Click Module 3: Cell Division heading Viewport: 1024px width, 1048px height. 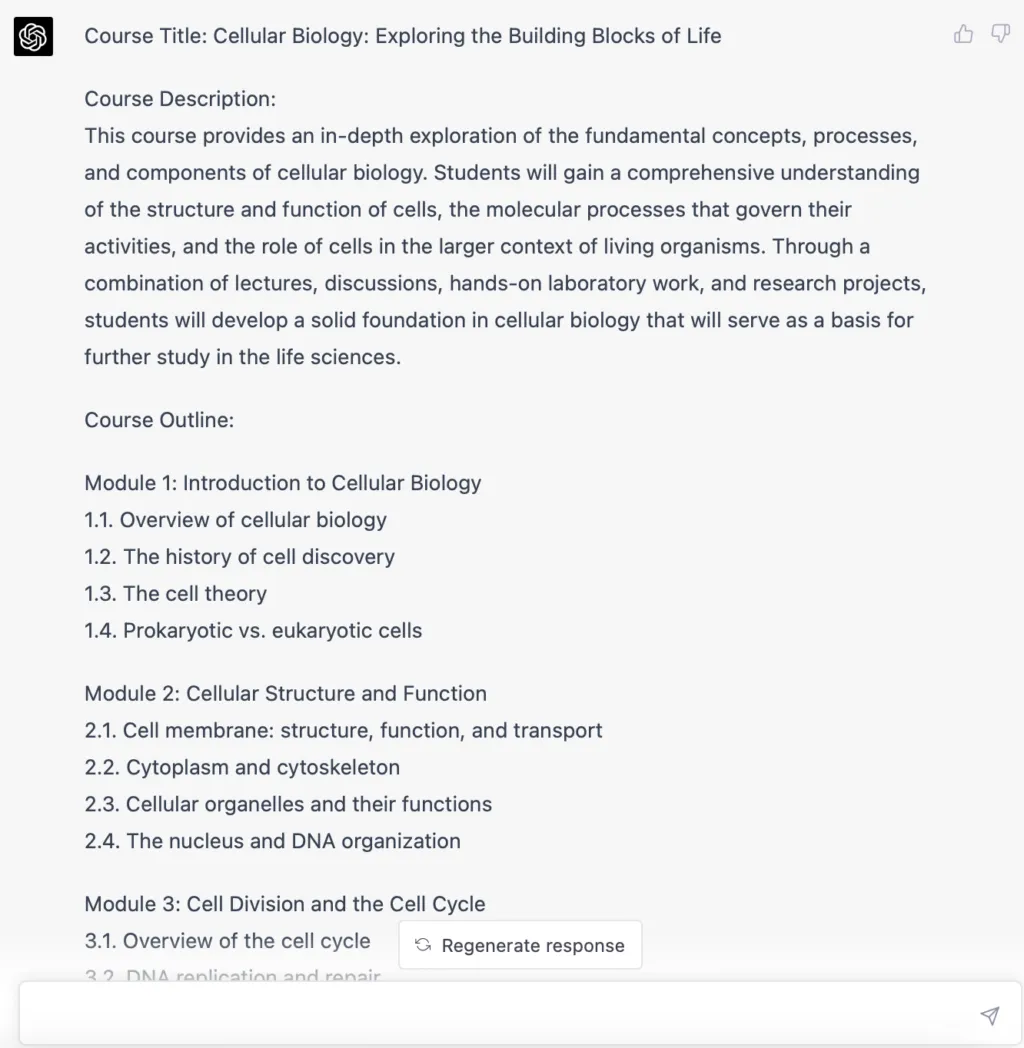[285, 904]
